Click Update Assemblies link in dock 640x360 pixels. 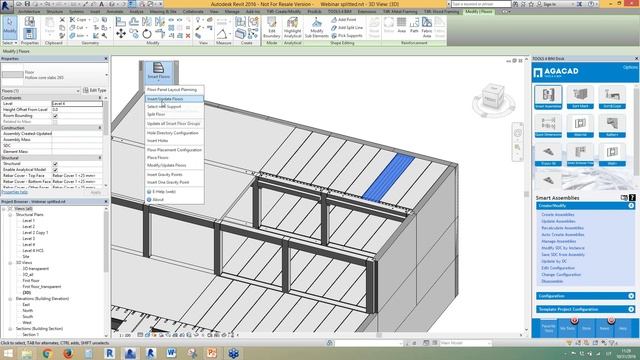pyautogui.click(x=558, y=221)
